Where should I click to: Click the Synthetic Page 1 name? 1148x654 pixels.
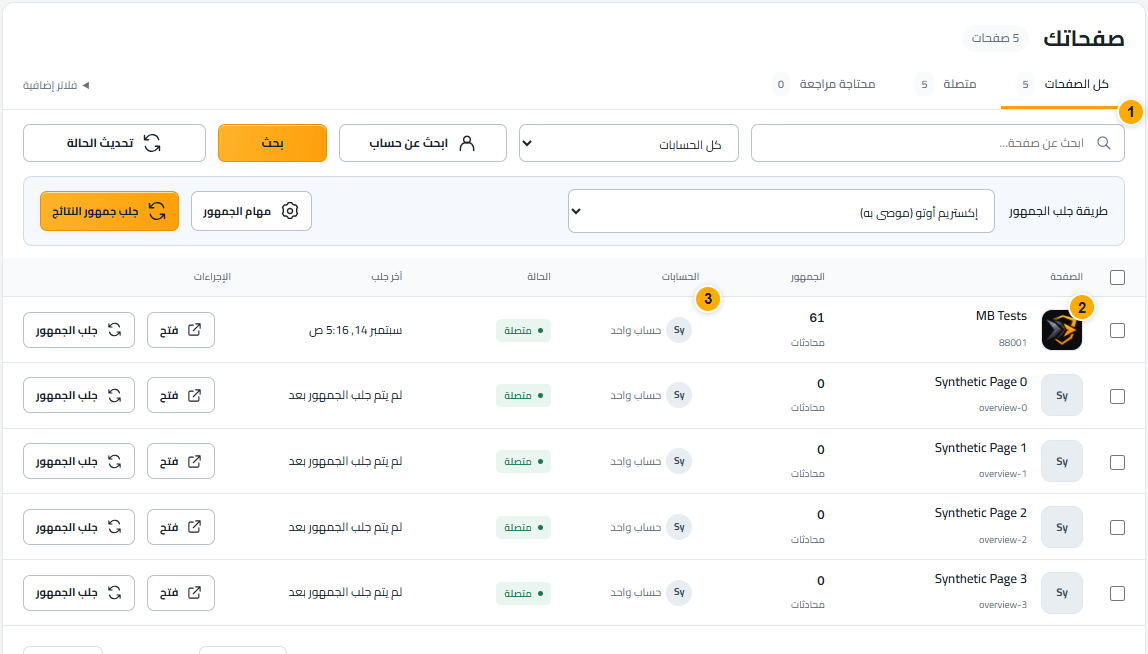click(x=980, y=447)
